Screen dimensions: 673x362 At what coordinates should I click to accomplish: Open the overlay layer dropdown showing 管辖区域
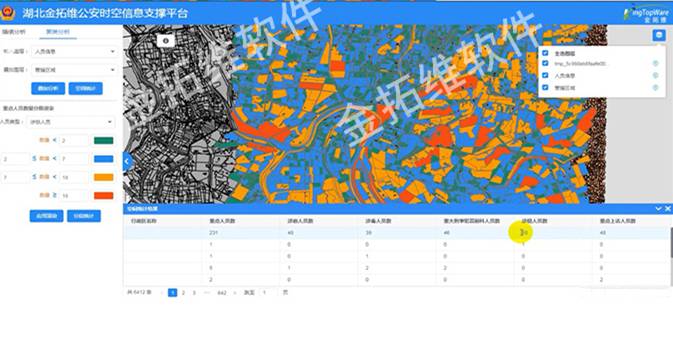pyautogui.click(x=74, y=70)
